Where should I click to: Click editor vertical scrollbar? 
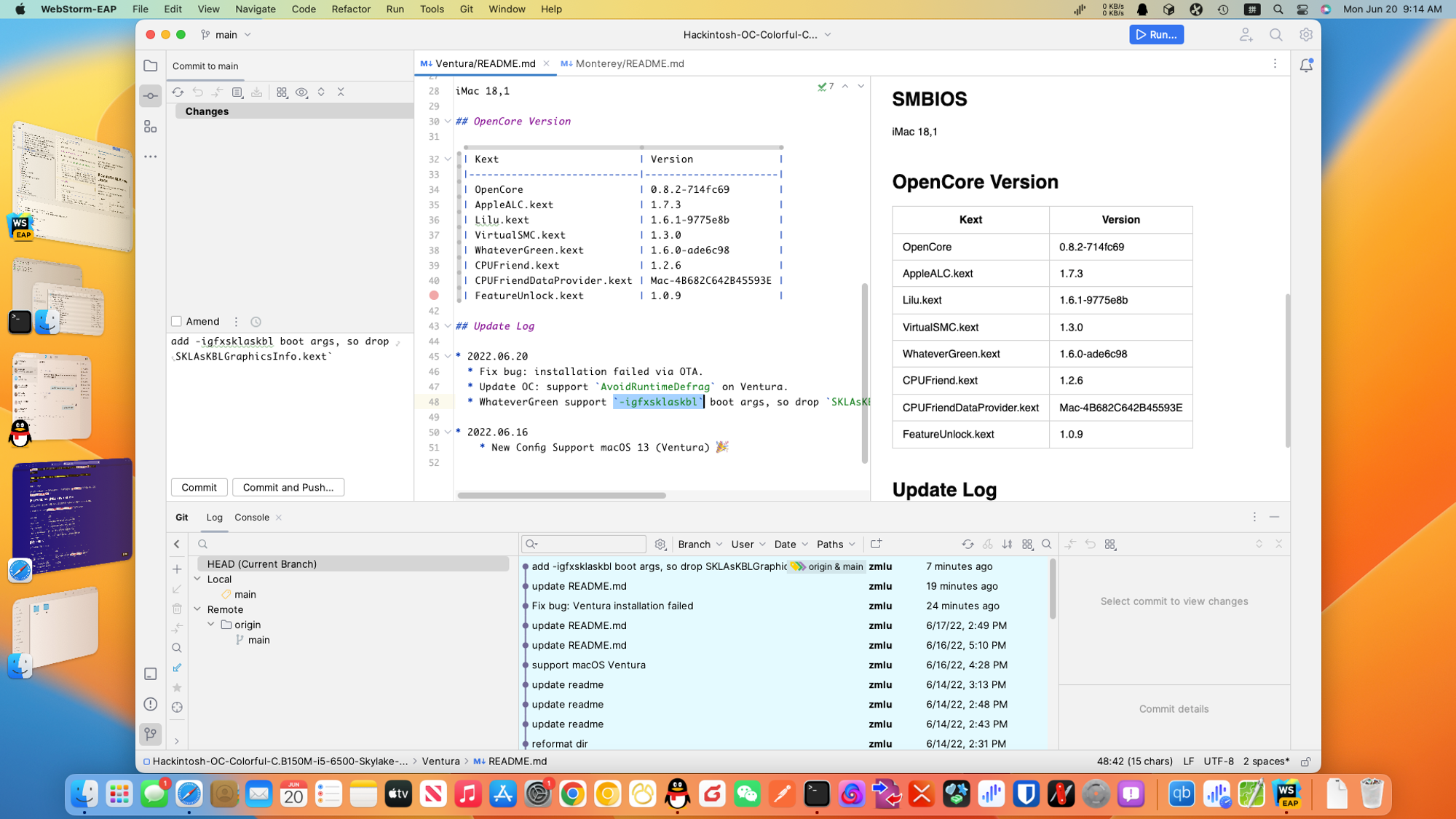(x=864, y=373)
